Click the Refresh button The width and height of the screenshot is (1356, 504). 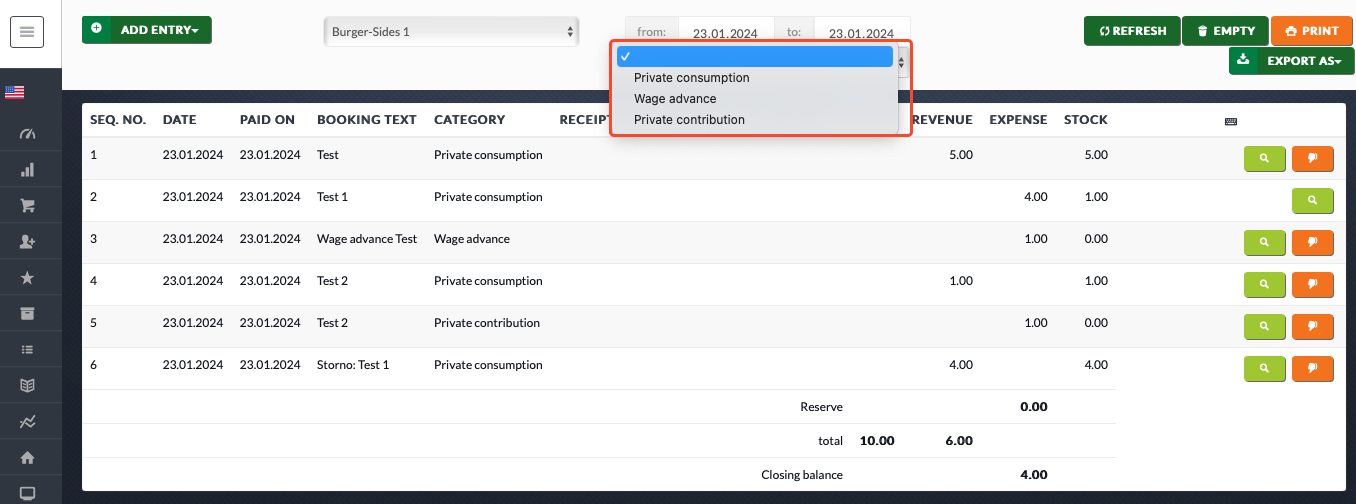[1132, 31]
